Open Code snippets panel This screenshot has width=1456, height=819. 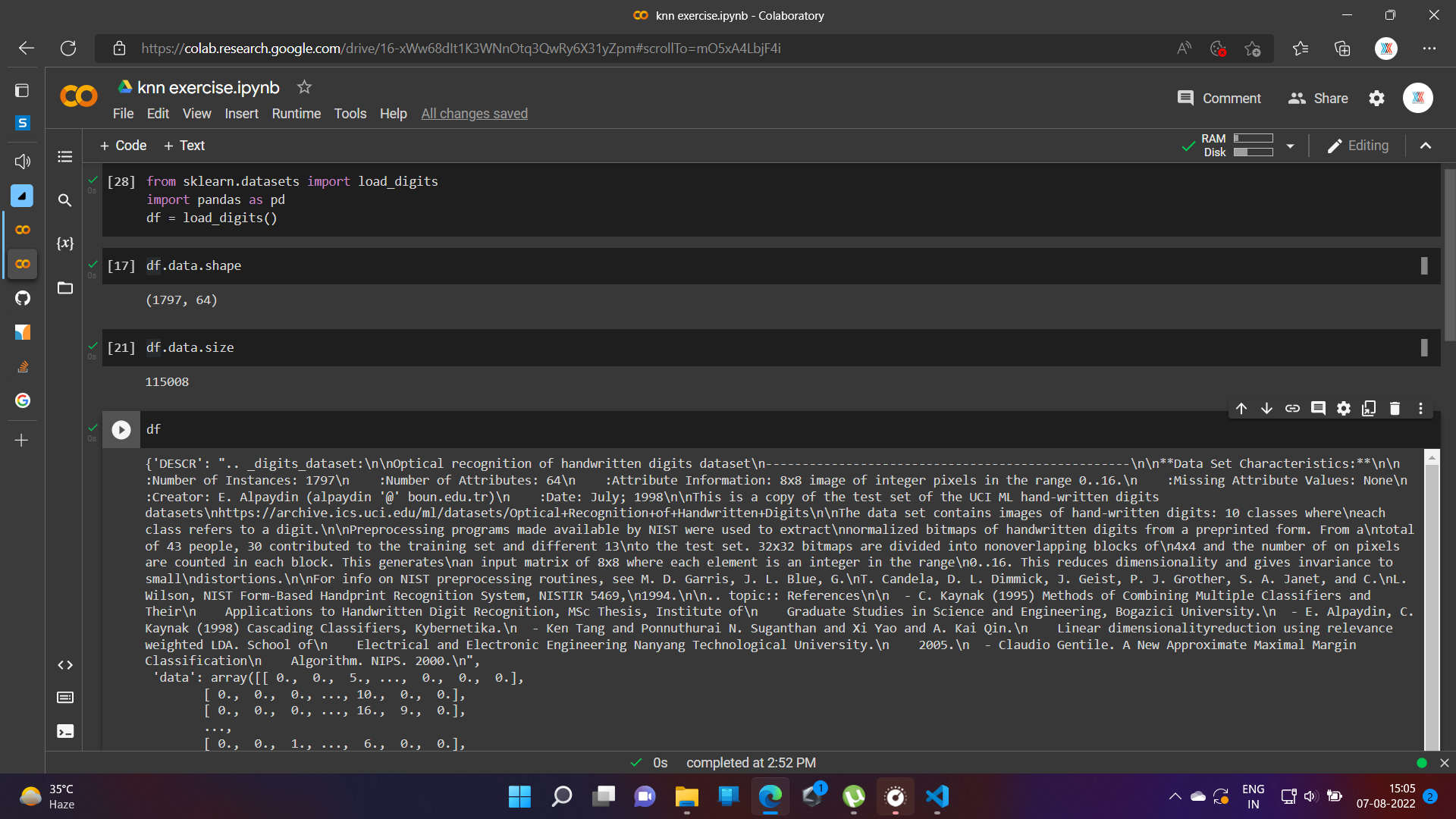pos(65,665)
